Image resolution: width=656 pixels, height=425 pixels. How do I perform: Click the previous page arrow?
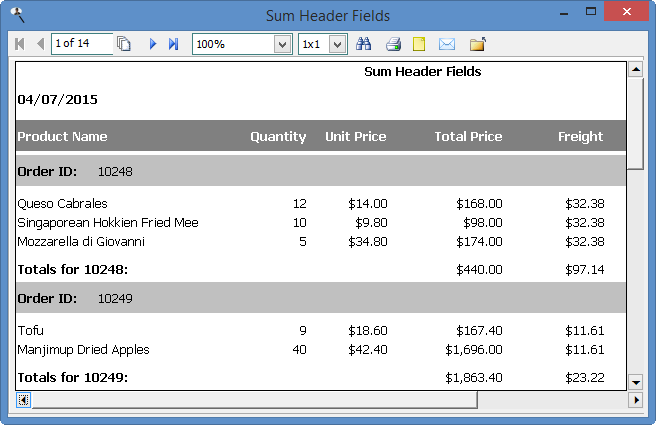(40, 44)
